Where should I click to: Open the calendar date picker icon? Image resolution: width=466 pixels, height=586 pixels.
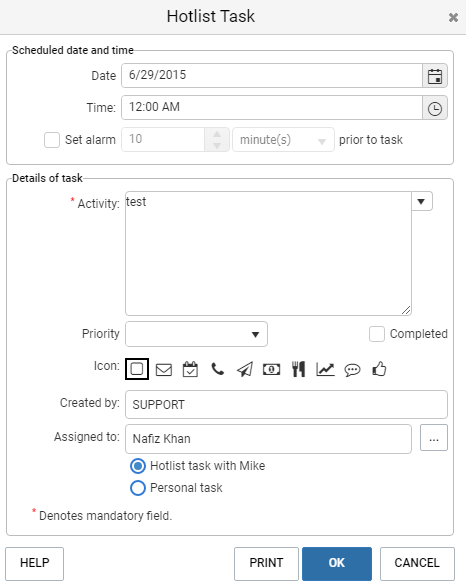[435, 76]
